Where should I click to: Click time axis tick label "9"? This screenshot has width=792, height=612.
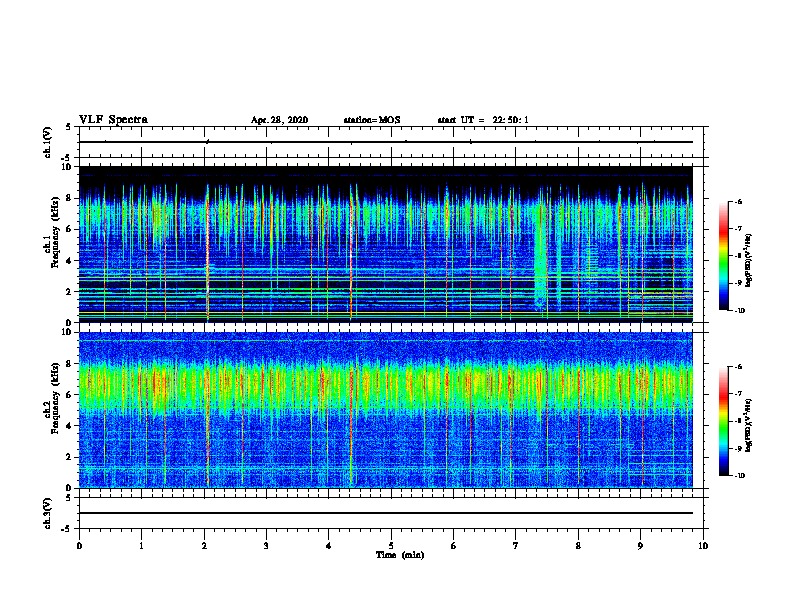click(x=640, y=546)
